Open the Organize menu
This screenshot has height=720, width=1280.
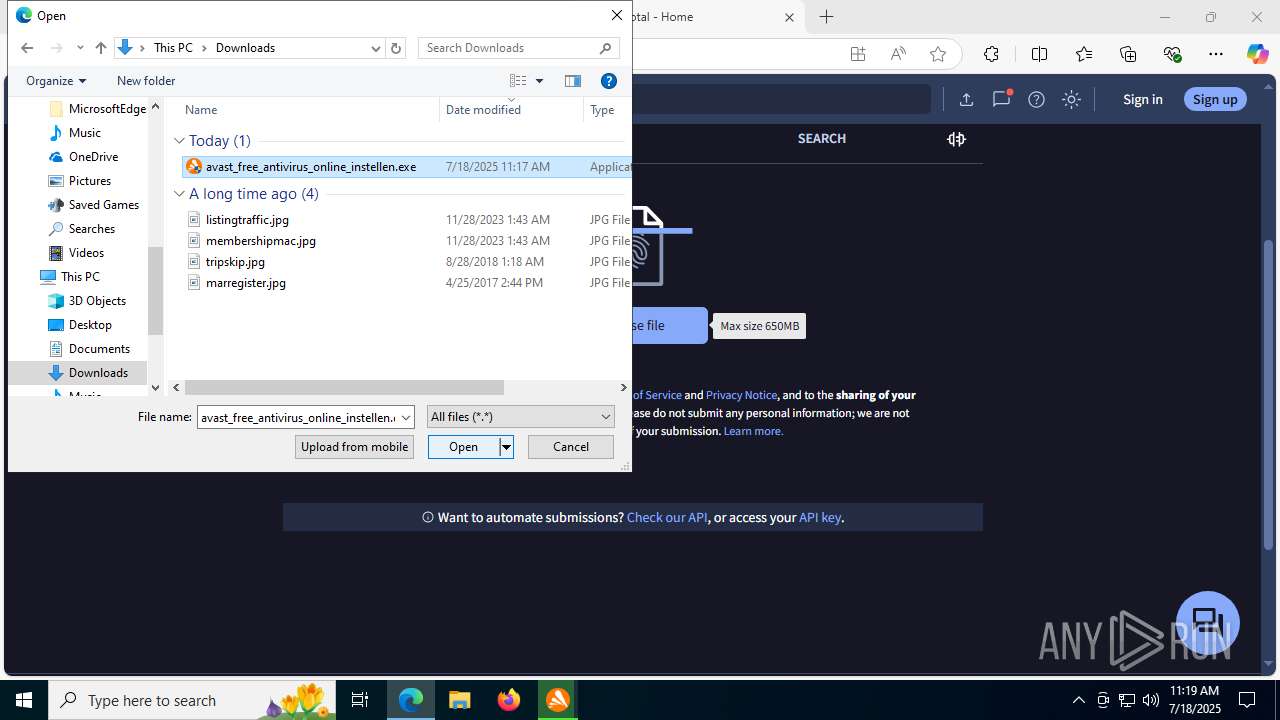point(56,81)
